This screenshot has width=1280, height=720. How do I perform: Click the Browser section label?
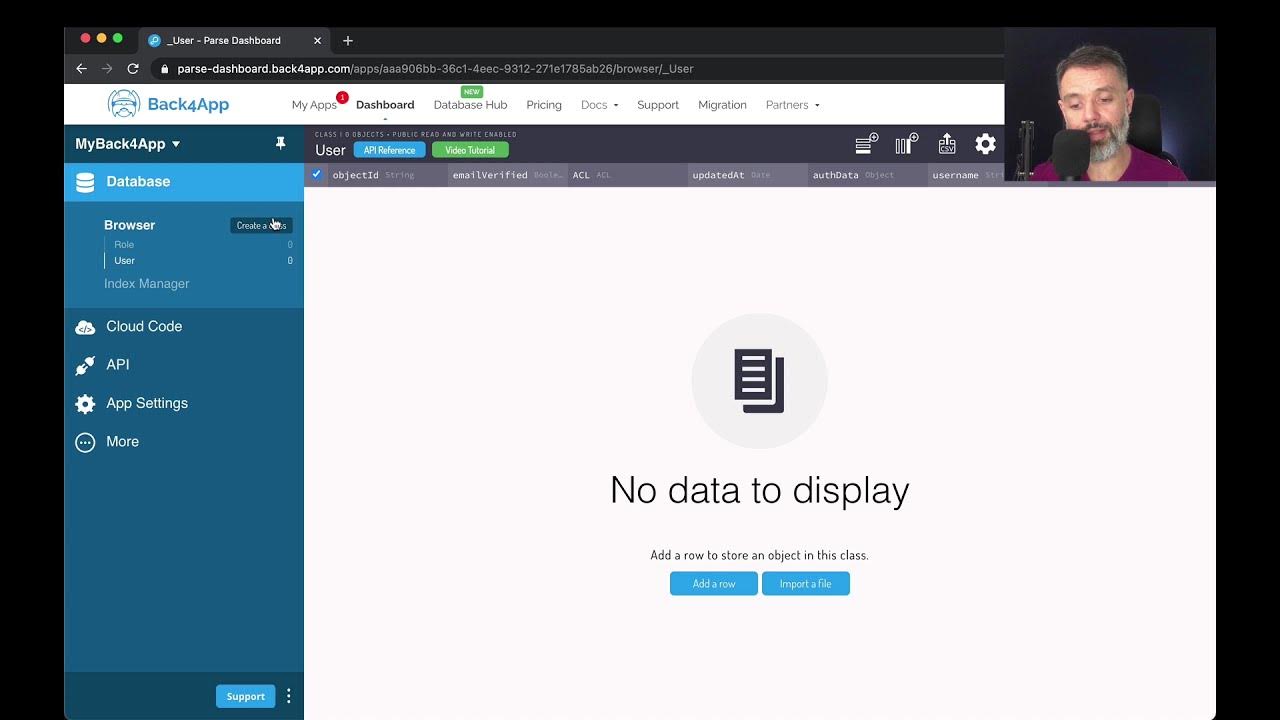click(x=130, y=225)
